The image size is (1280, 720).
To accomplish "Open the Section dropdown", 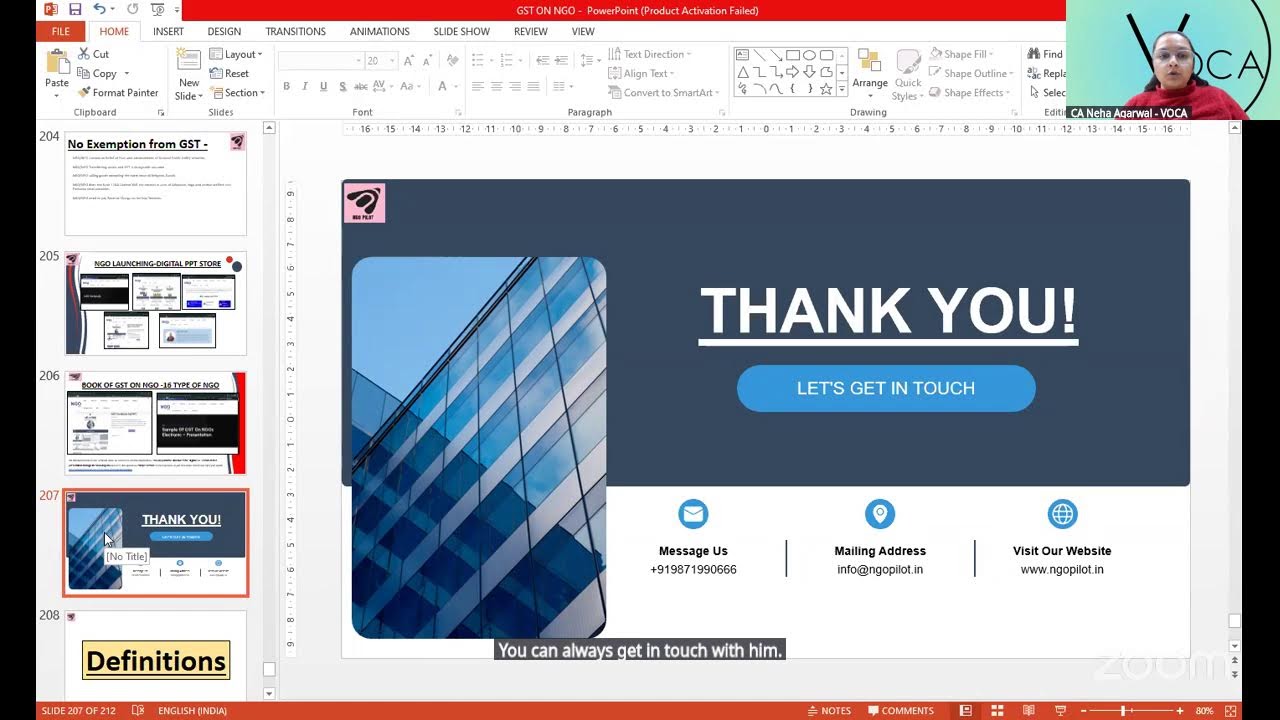I will point(237,92).
